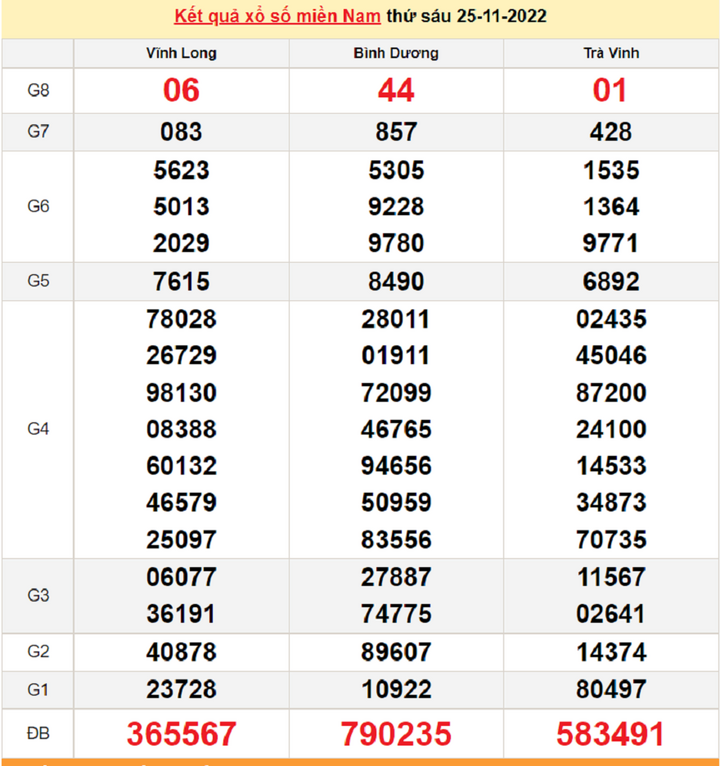
Task: Pick G4 number 94656
Action: 396,466
